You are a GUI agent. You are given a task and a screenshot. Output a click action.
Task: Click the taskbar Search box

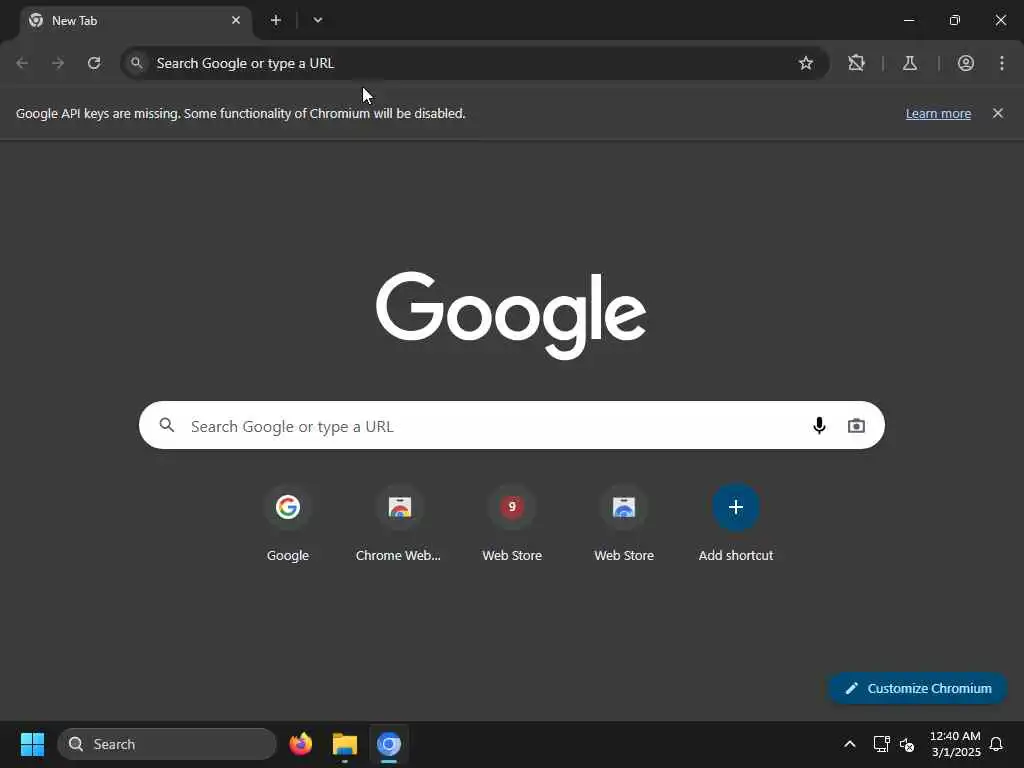(x=167, y=744)
